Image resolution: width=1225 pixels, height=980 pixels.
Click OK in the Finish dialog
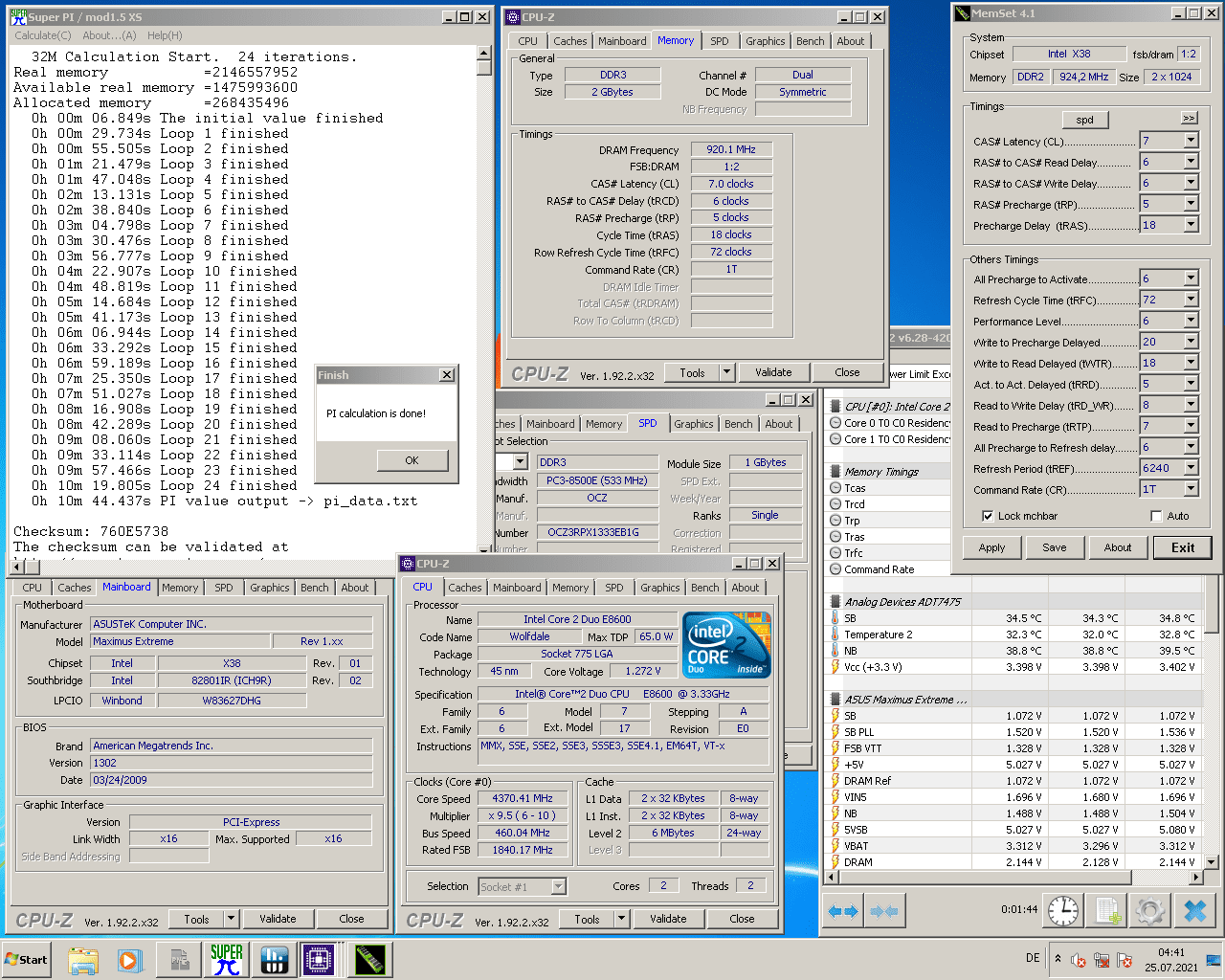pos(412,460)
